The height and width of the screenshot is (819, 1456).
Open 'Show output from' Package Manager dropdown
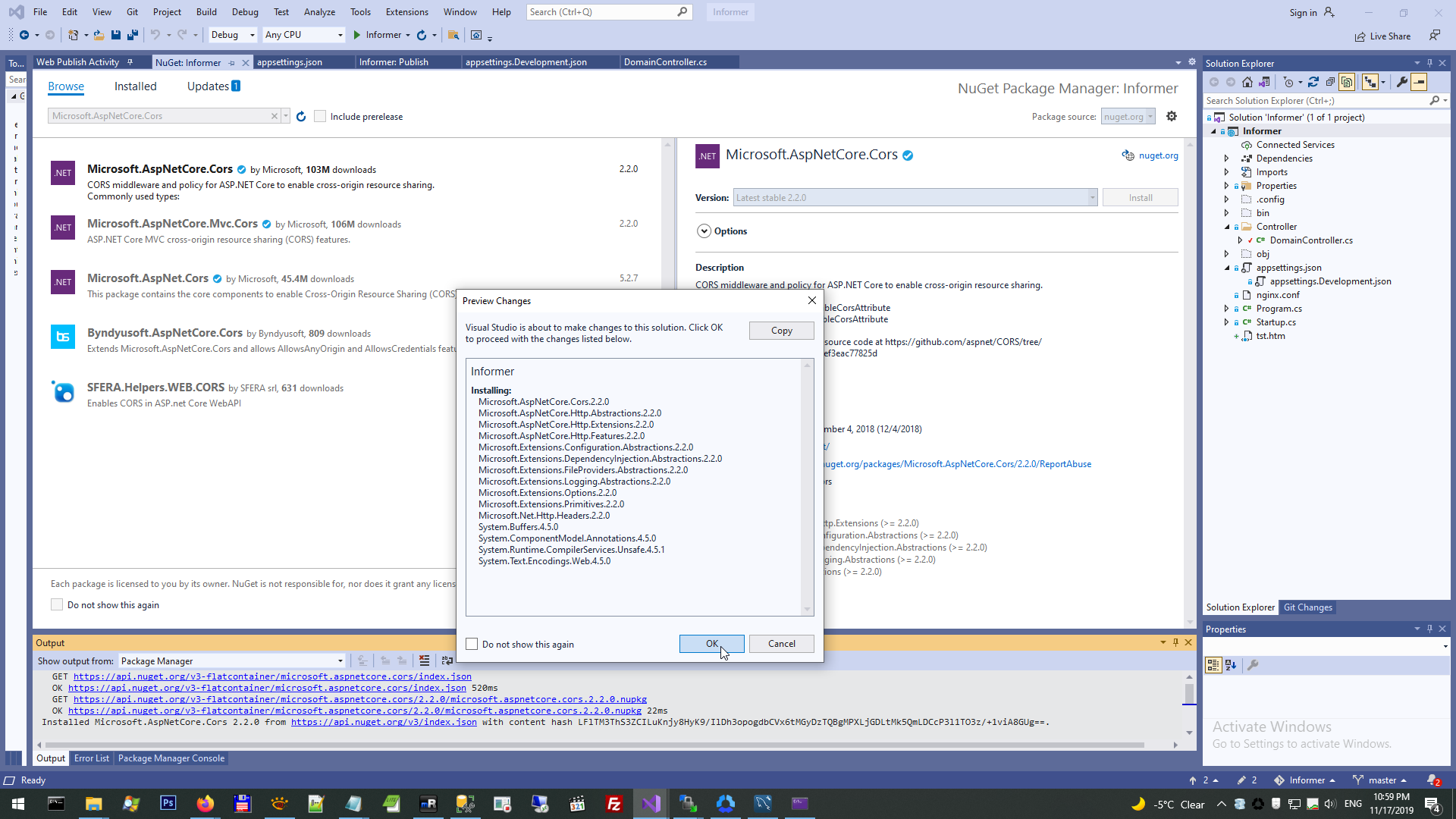pyautogui.click(x=231, y=661)
